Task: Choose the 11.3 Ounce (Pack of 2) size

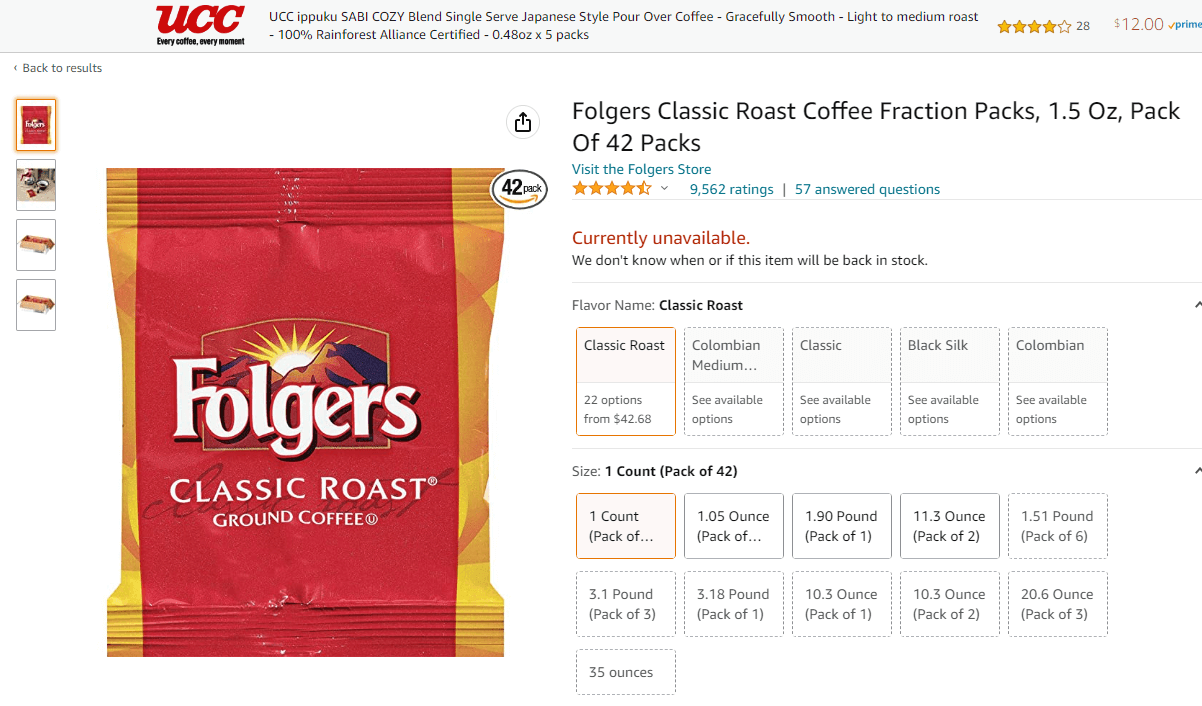Action: tap(950, 525)
